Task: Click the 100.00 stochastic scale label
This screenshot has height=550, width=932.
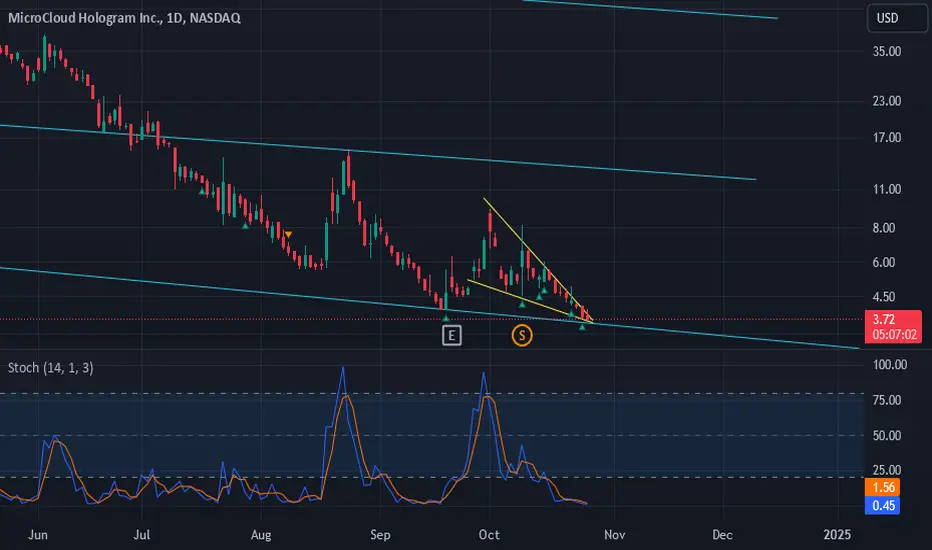Action: tap(890, 364)
